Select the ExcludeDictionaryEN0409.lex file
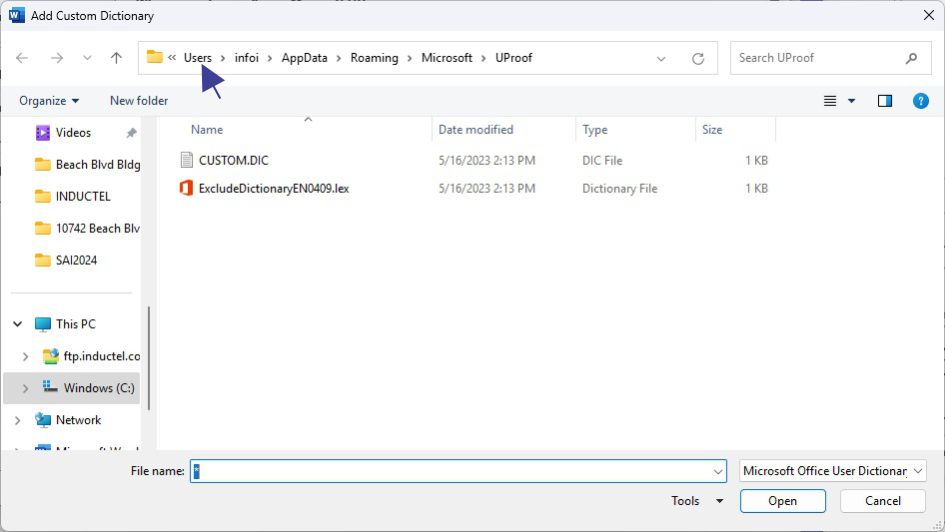 pyautogui.click(x=273, y=188)
